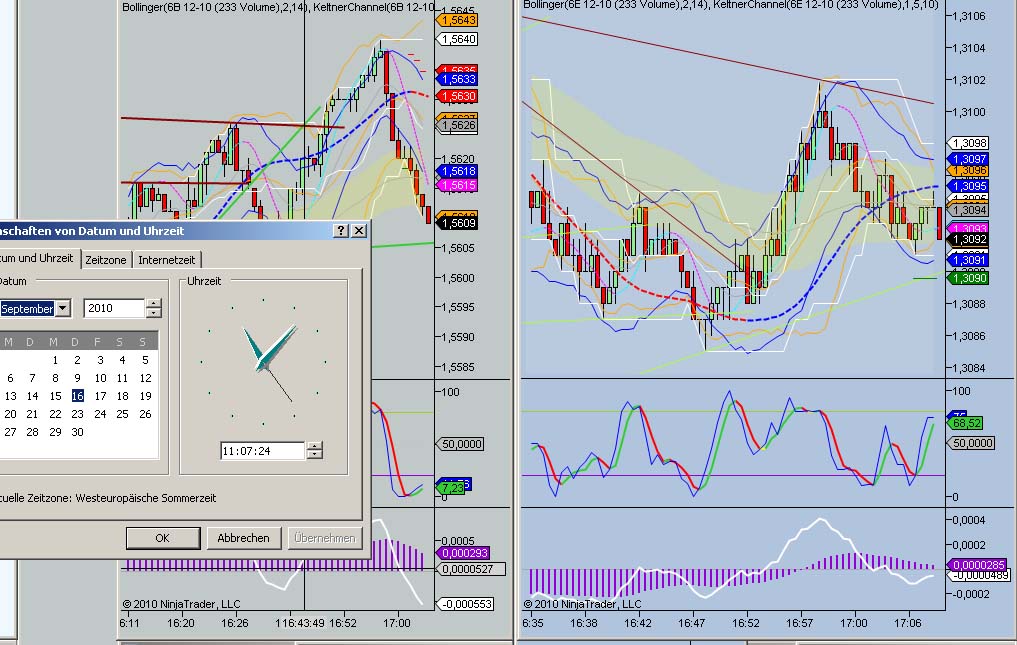Decrease time with spinner down arrow
The image size is (1017, 645).
[x=315, y=455]
